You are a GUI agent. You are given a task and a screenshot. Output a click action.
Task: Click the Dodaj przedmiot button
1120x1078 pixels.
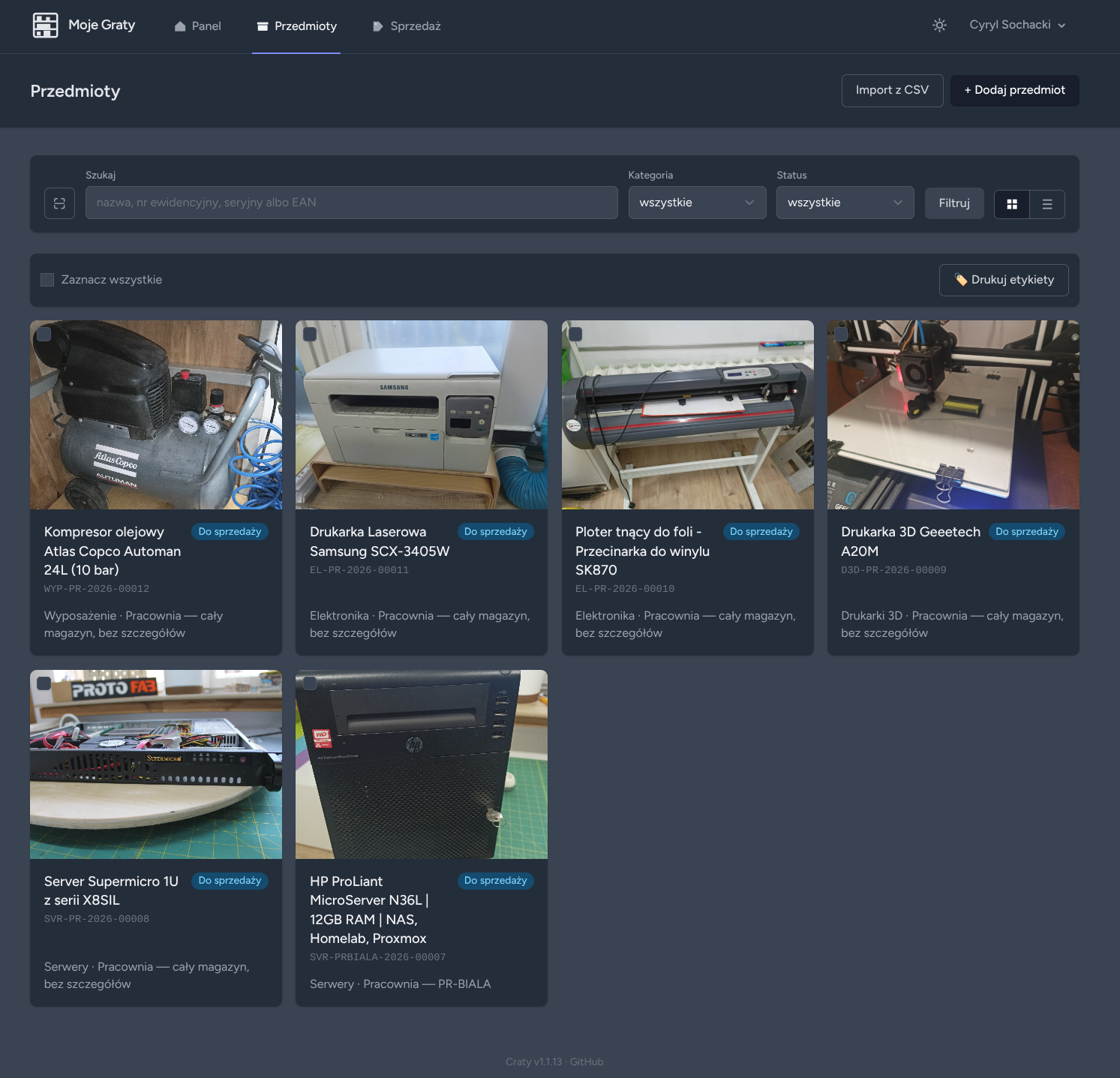click(1014, 91)
